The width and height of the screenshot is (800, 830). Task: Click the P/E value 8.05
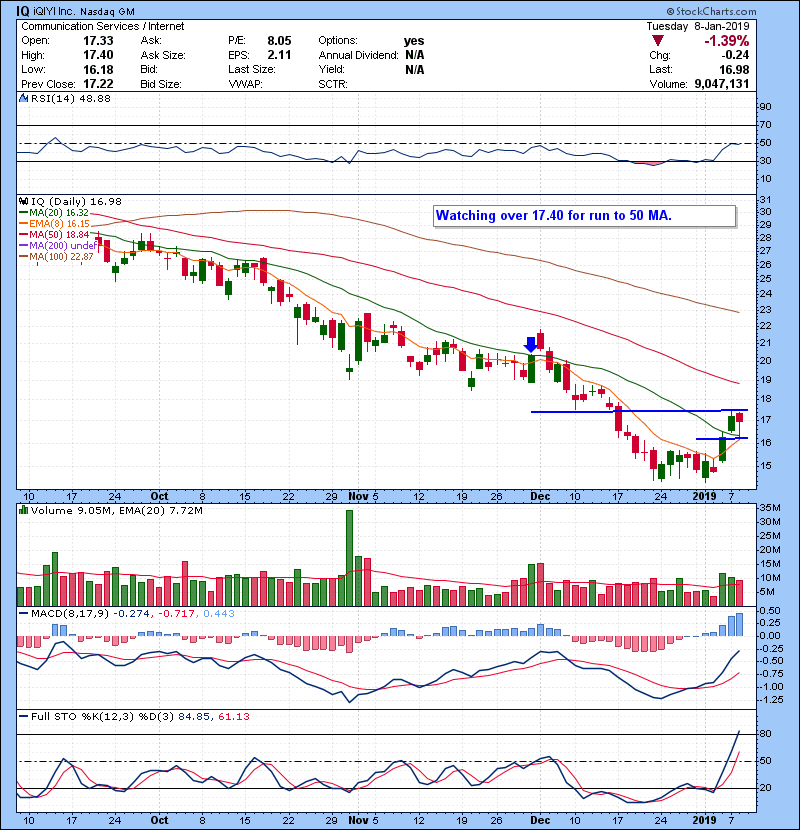(279, 41)
